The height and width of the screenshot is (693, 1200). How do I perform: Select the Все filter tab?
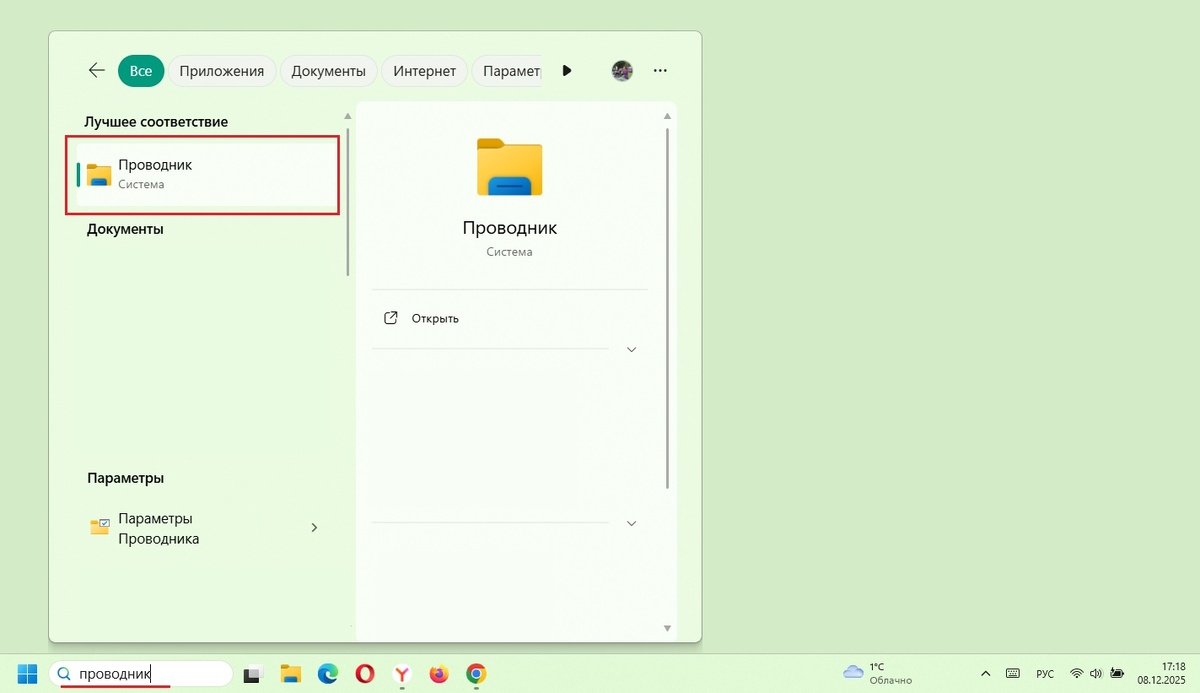point(141,71)
